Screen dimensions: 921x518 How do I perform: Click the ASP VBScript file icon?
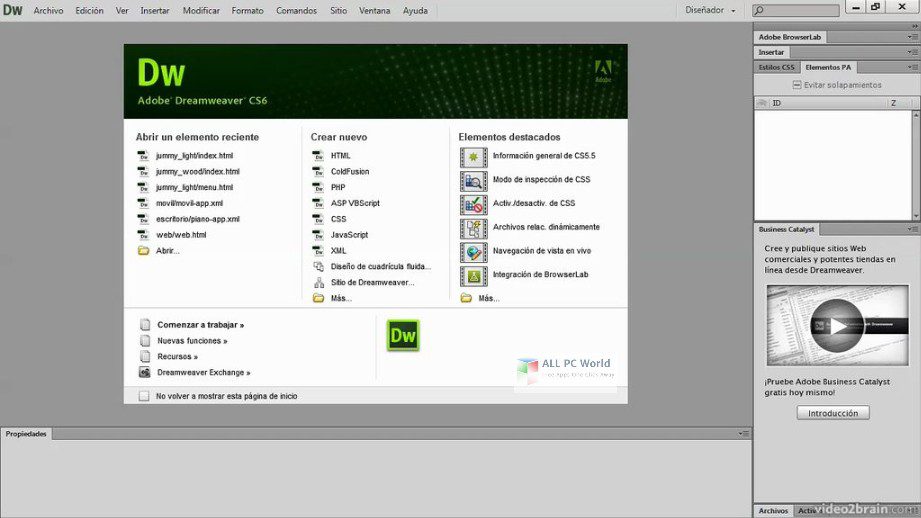(x=318, y=203)
